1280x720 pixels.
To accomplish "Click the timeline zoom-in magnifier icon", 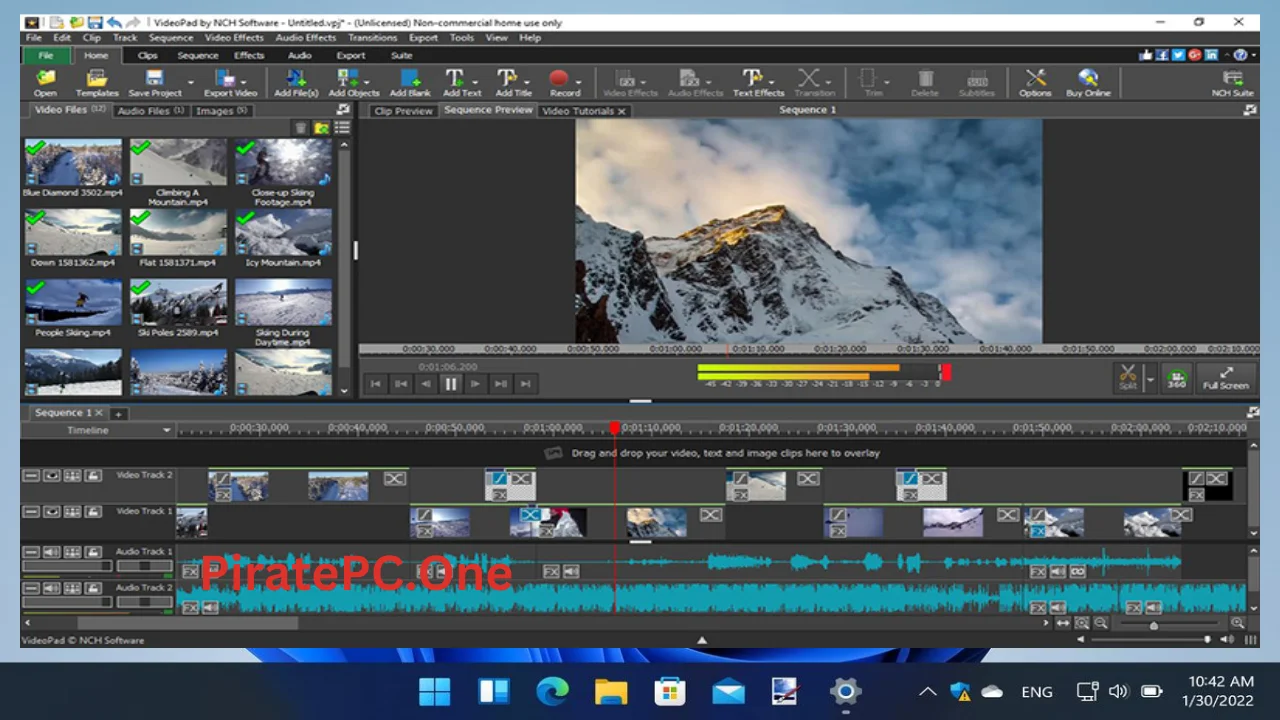I will [1237, 623].
